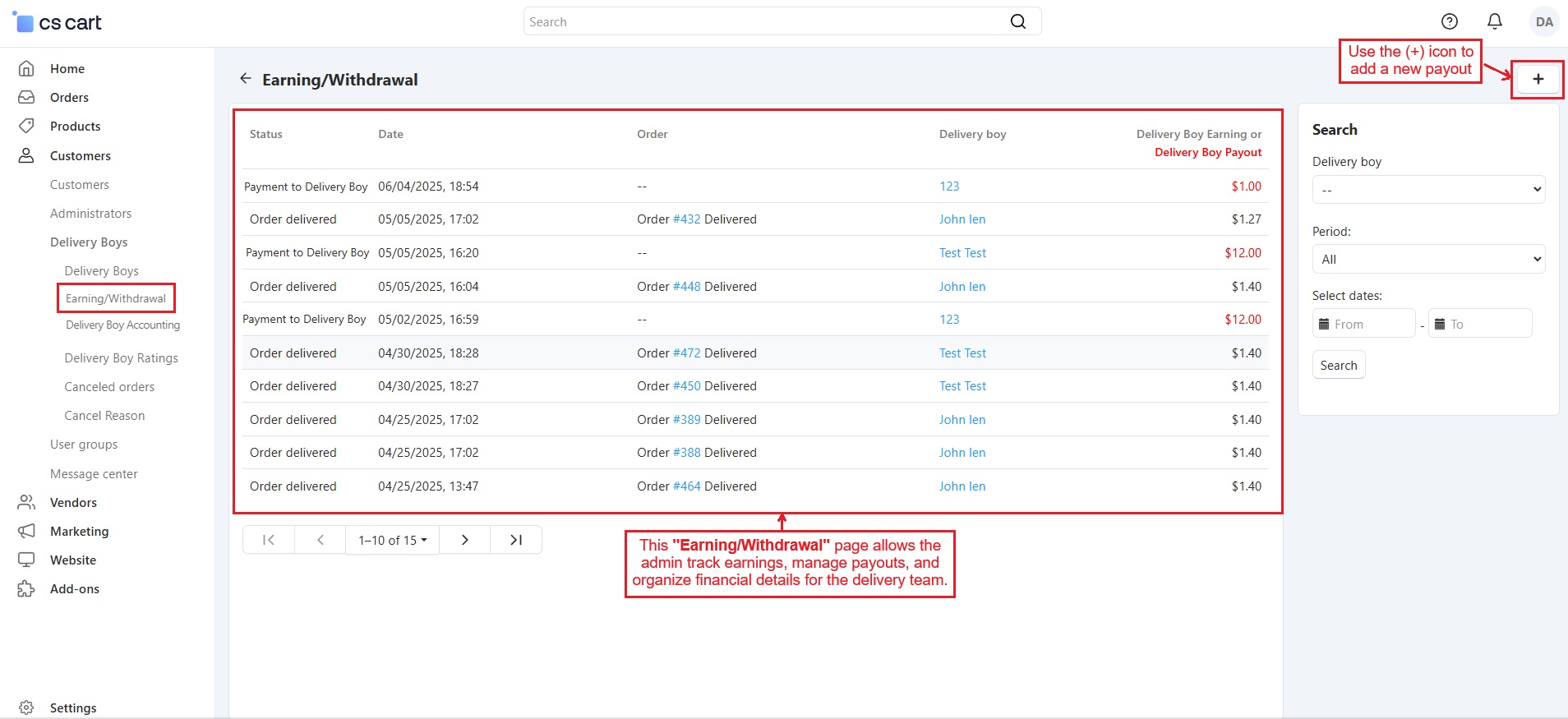Focus the top search box
Image resolution: width=1568 pixels, height=719 pixels.
(x=764, y=22)
